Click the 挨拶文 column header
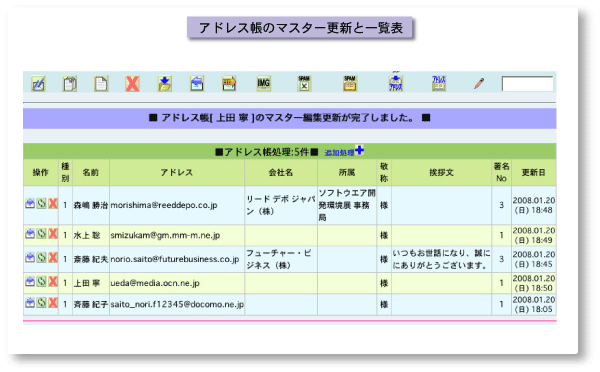 click(441, 173)
